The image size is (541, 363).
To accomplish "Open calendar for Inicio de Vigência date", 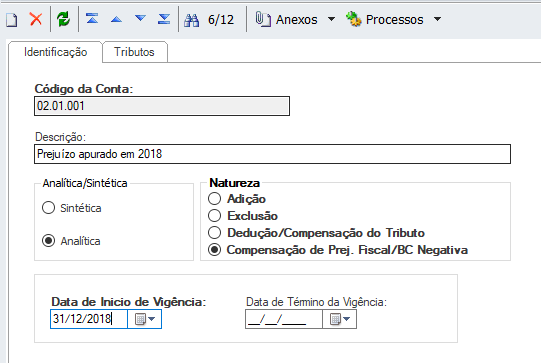I will pyautogui.click(x=145, y=319).
